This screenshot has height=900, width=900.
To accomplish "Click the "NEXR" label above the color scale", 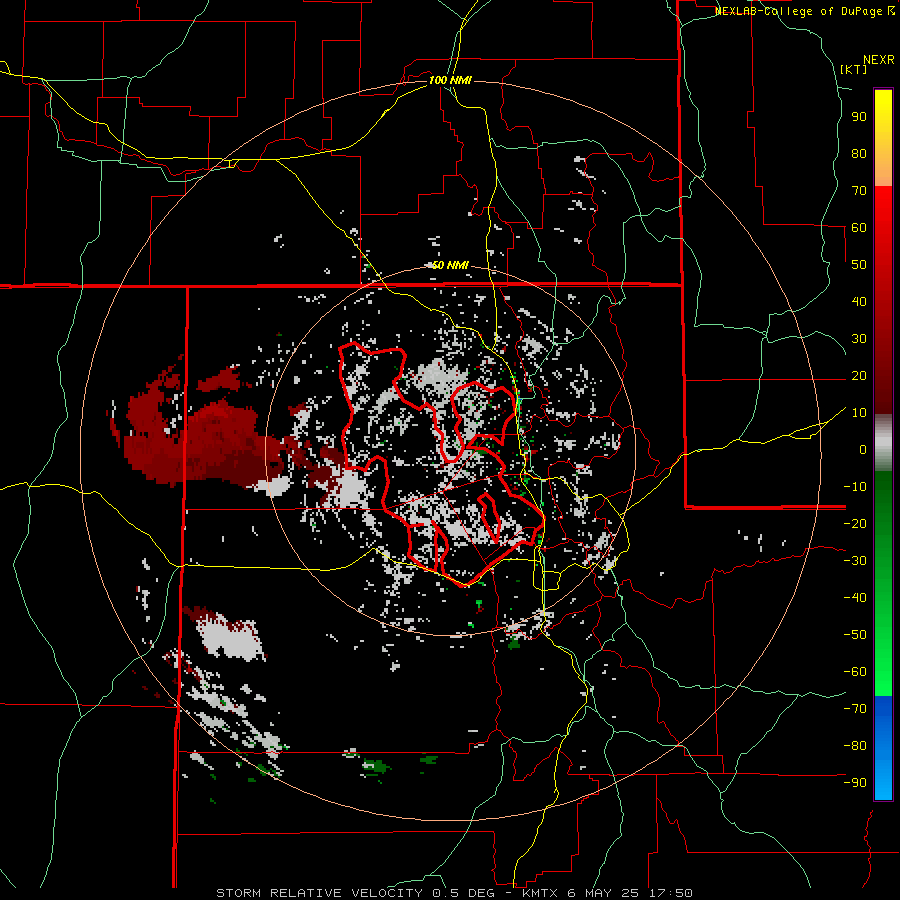I will [x=879, y=60].
